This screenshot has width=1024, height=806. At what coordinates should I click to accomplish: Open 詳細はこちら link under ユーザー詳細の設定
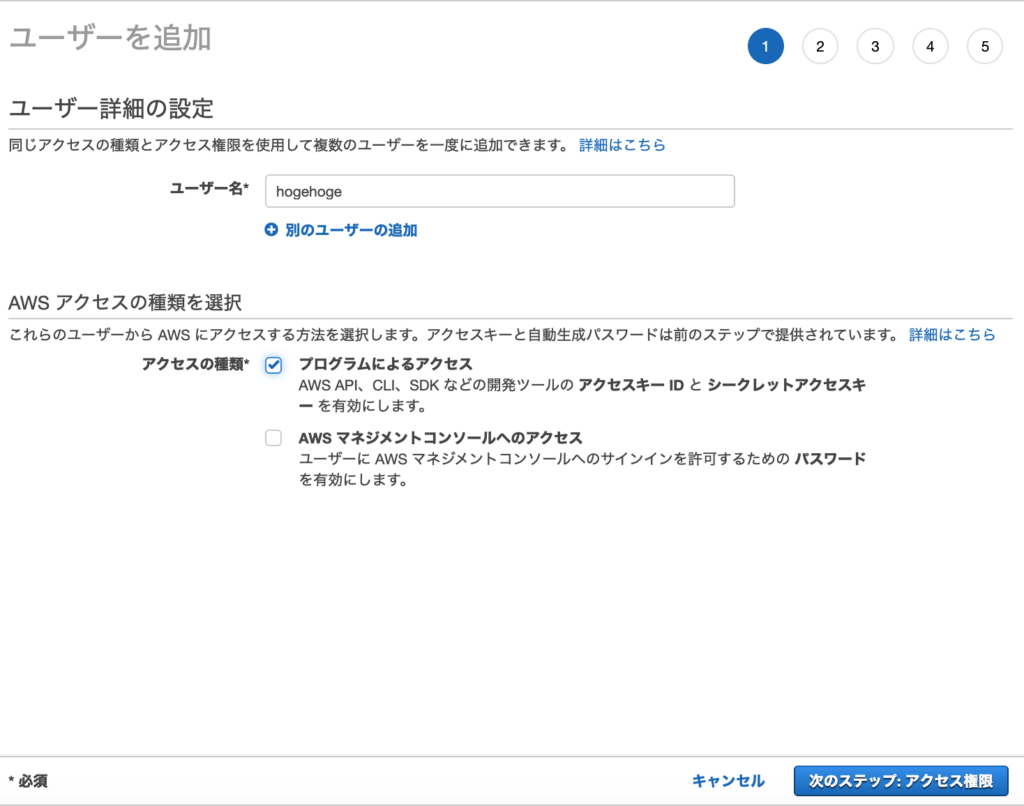[622, 145]
